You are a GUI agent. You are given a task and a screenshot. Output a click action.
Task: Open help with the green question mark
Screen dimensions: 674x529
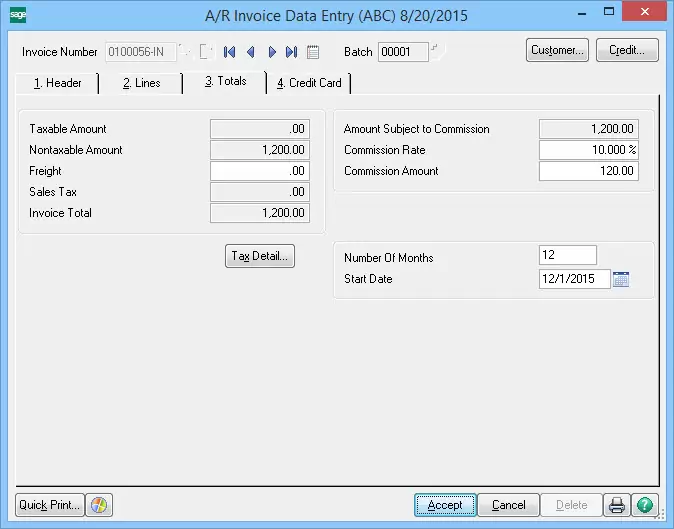(x=646, y=505)
